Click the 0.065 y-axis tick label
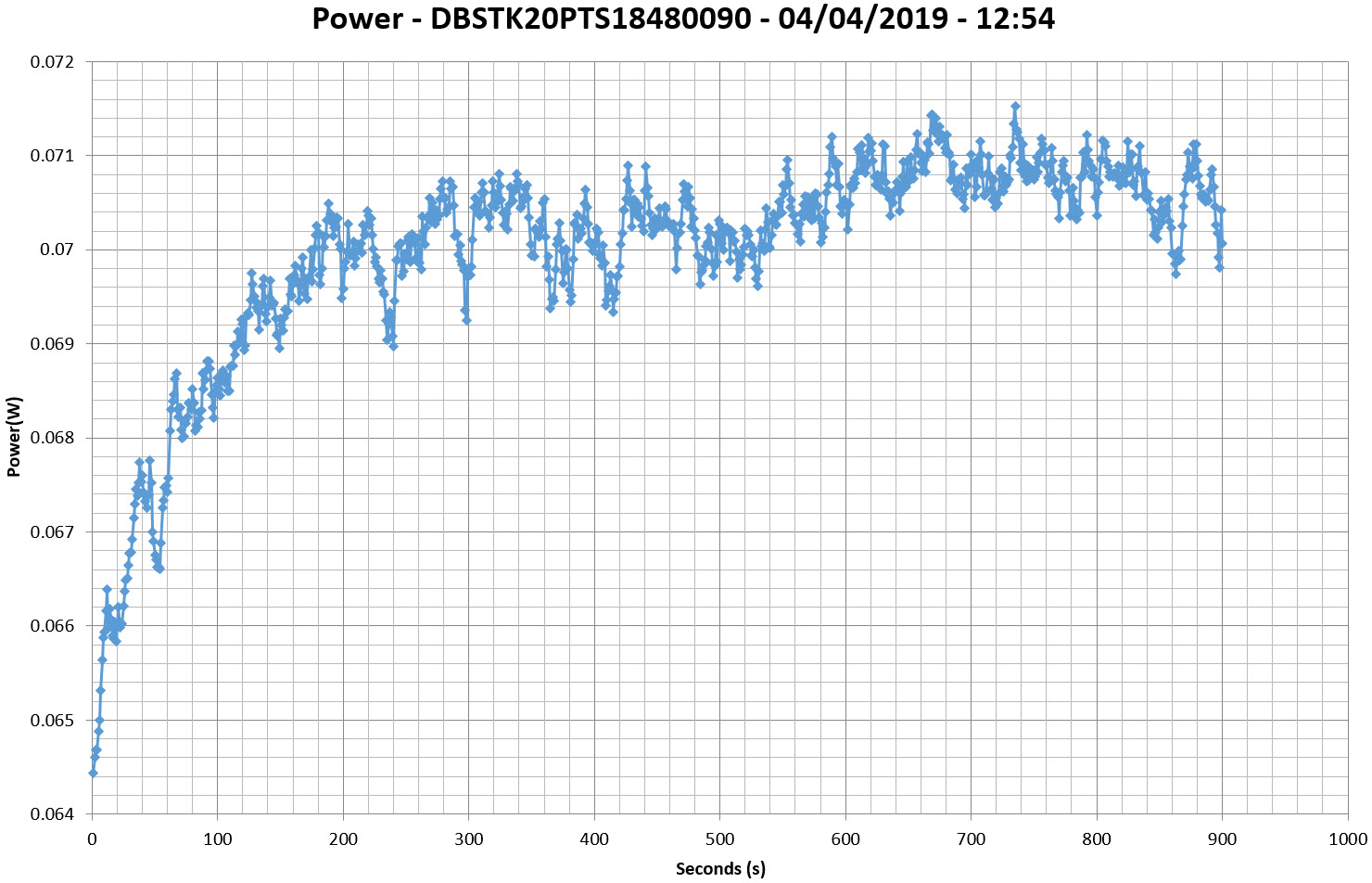The height and width of the screenshot is (883, 1372). coord(53,721)
